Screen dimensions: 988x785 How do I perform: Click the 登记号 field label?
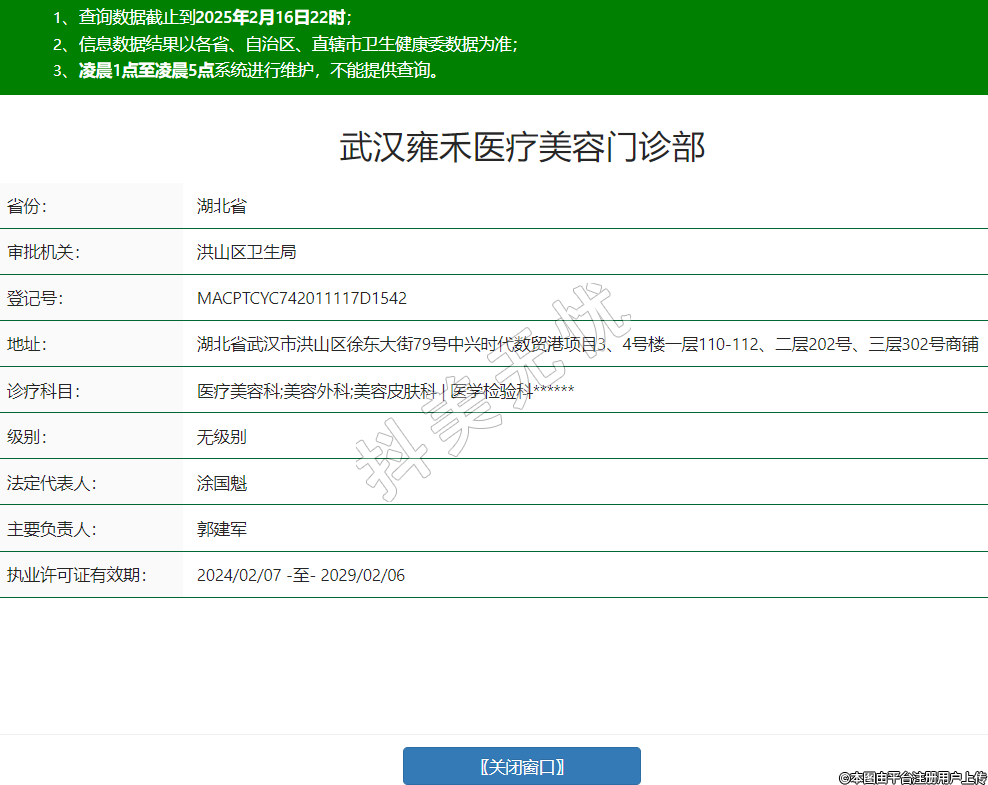(x=35, y=299)
